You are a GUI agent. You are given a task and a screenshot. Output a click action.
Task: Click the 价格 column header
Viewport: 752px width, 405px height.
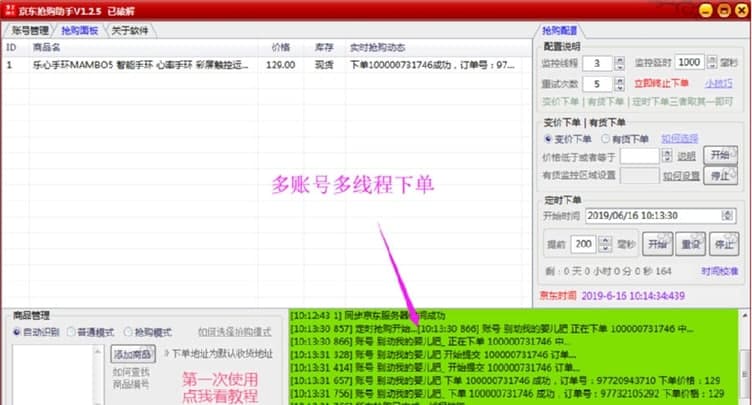[281, 48]
